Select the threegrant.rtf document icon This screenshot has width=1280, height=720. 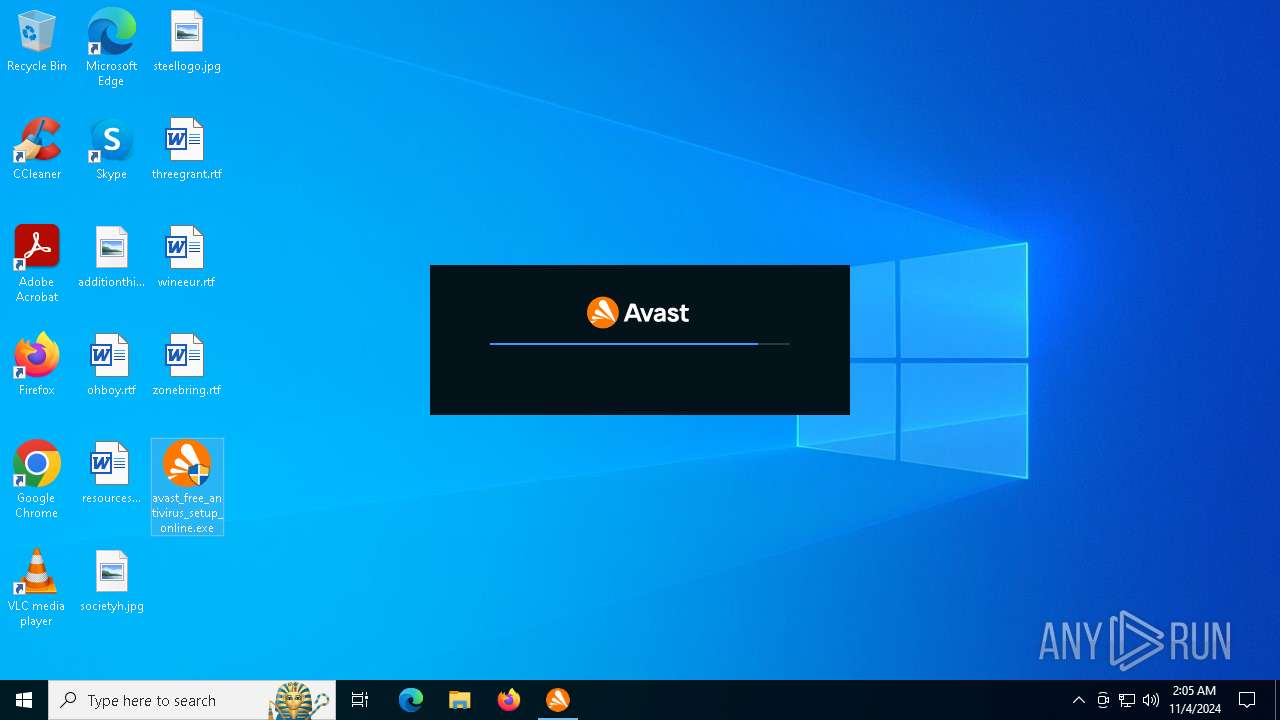point(187,150)
